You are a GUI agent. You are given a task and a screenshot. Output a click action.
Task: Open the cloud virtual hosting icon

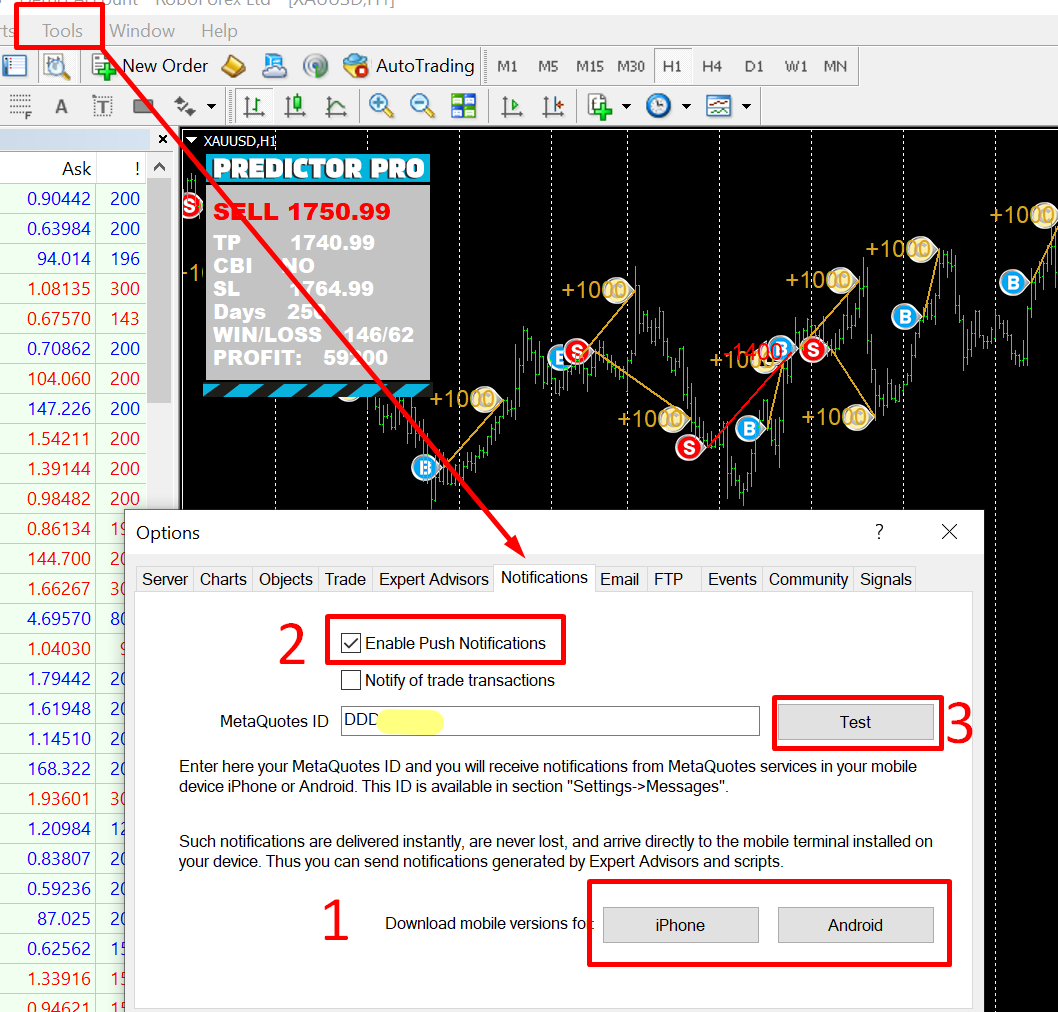[274, 66]
